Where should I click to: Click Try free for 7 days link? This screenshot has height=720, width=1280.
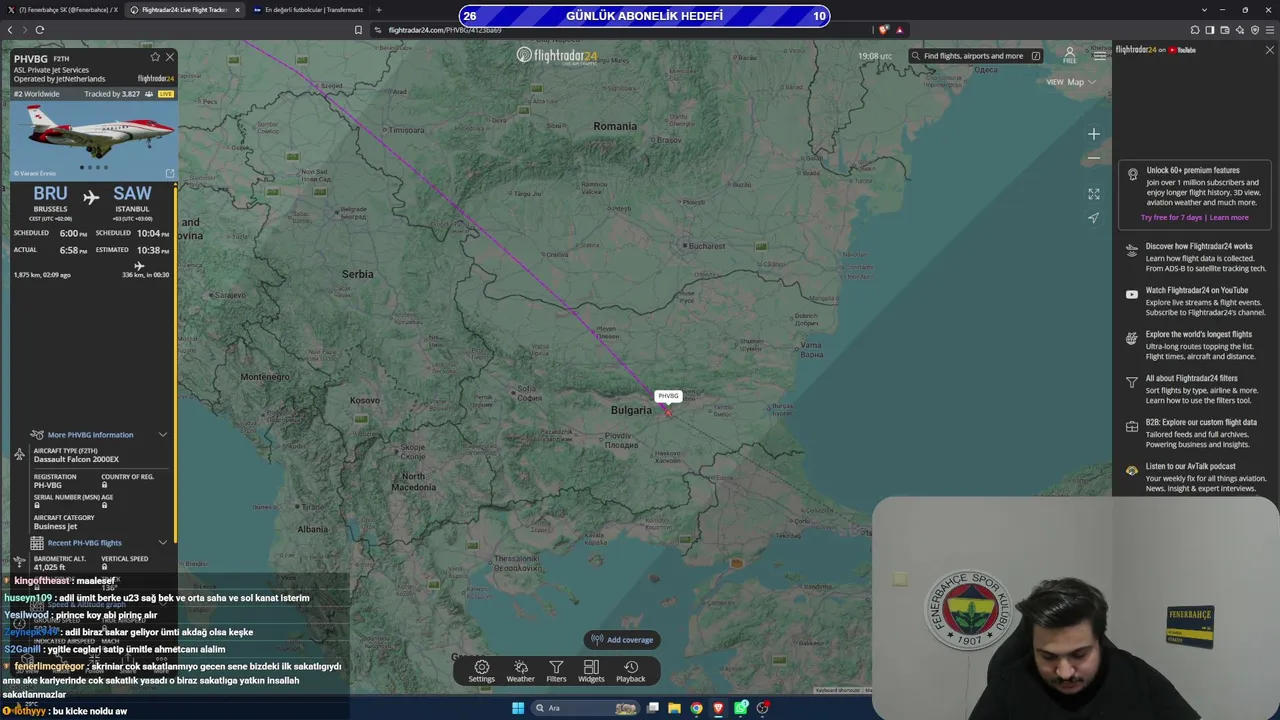tap(1172, 217)
